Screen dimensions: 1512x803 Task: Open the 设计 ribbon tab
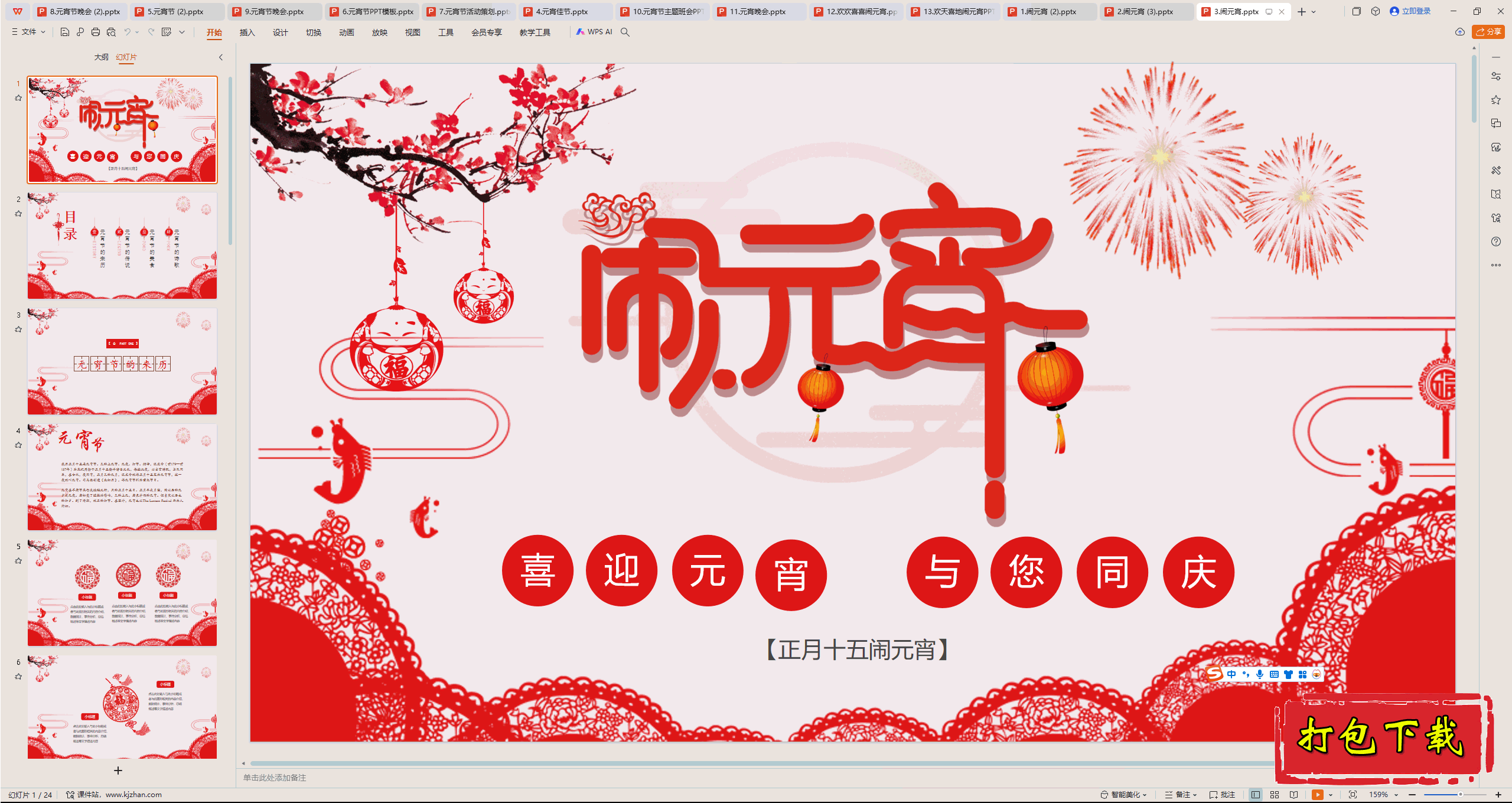[280, 32]
